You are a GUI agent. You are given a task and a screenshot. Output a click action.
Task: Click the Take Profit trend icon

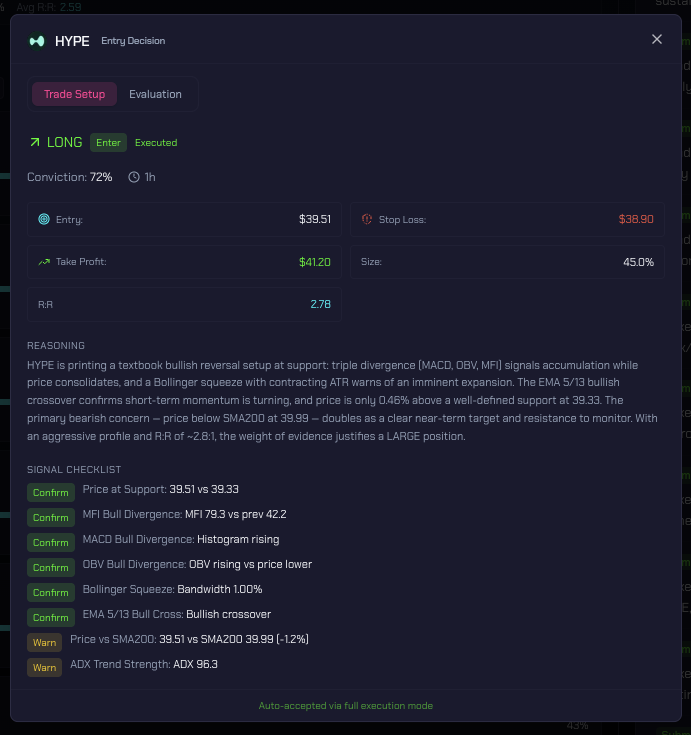point(44,262)
